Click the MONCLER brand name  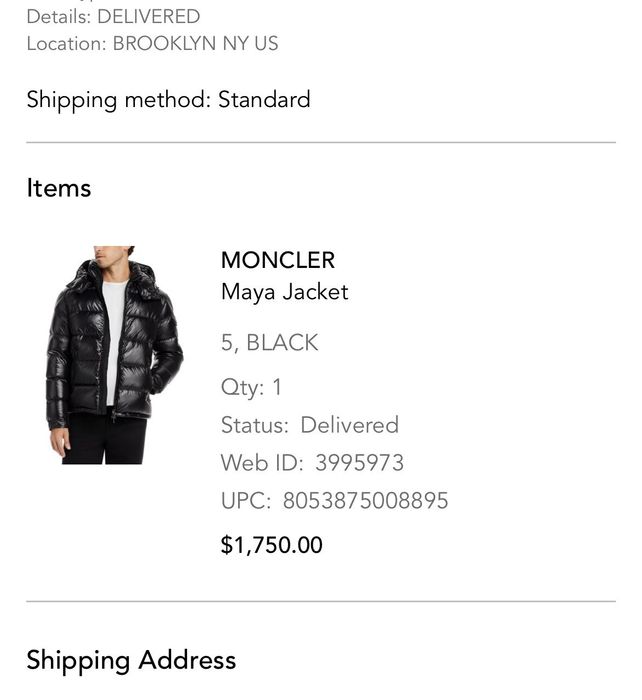(x=278, y=260)
